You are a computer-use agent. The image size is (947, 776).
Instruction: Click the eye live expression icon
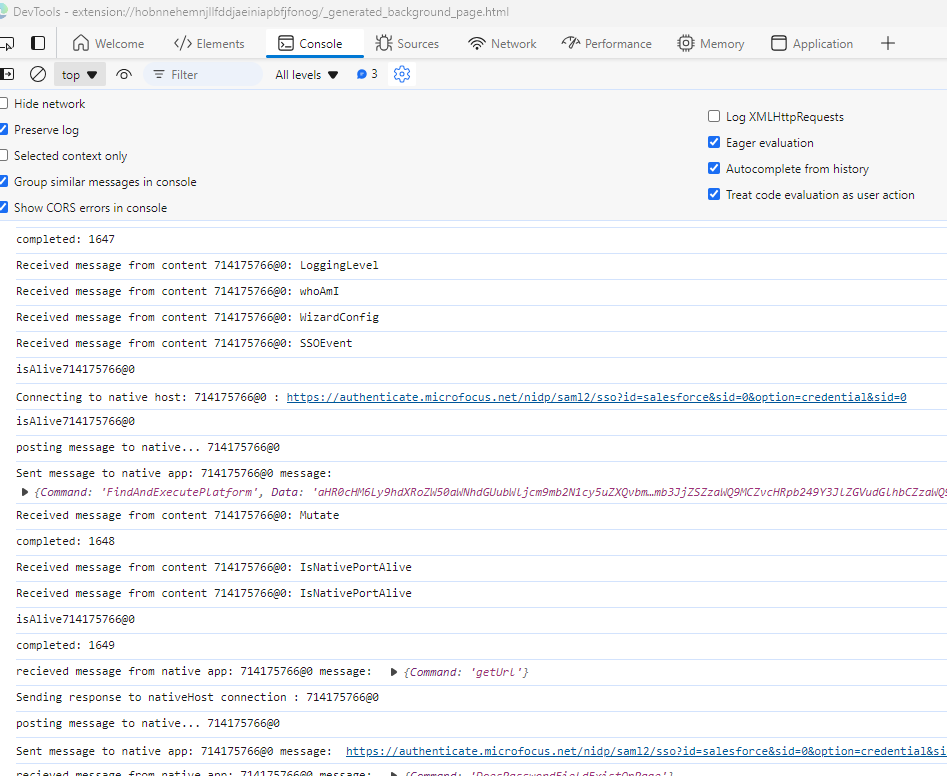124,74
